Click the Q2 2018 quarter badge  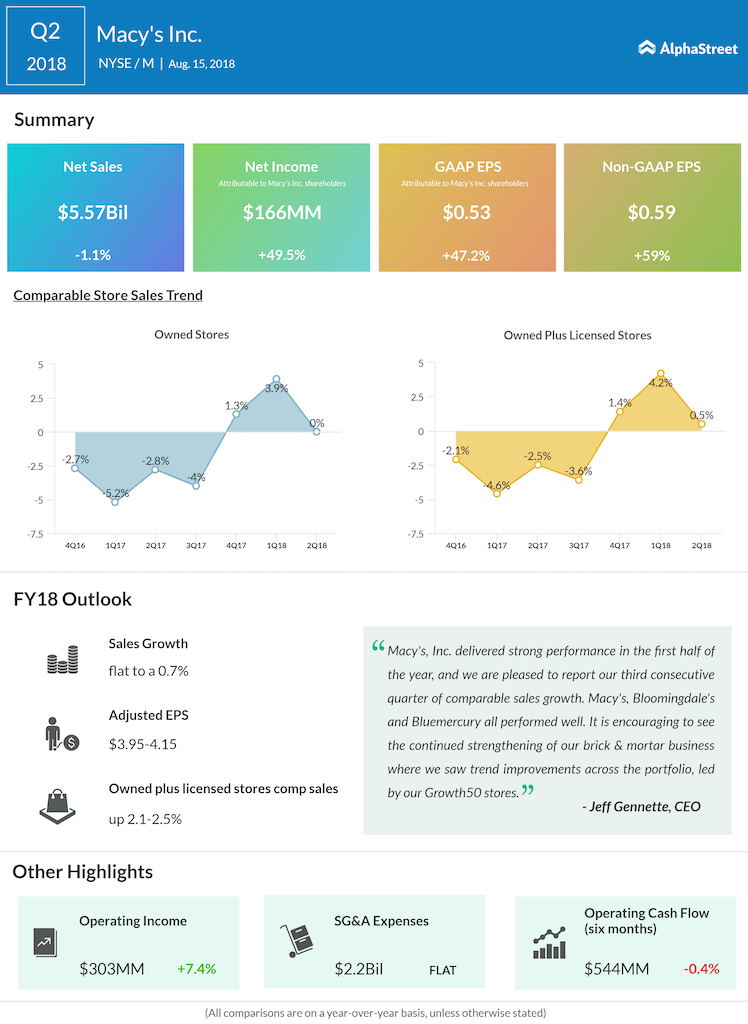[x=47, y=47]
